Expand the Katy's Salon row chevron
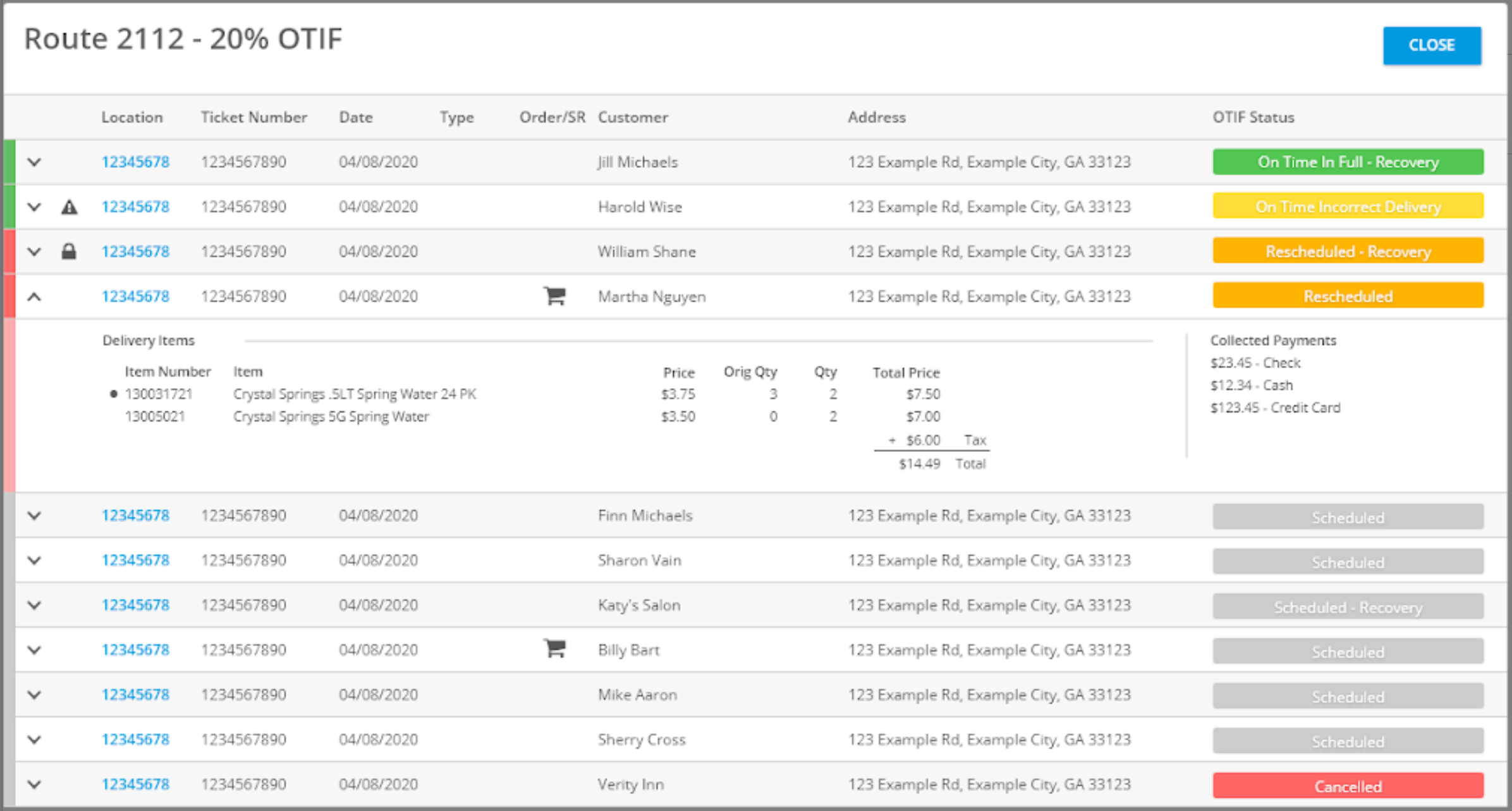 pyautogui.click(x=35, y=605)
